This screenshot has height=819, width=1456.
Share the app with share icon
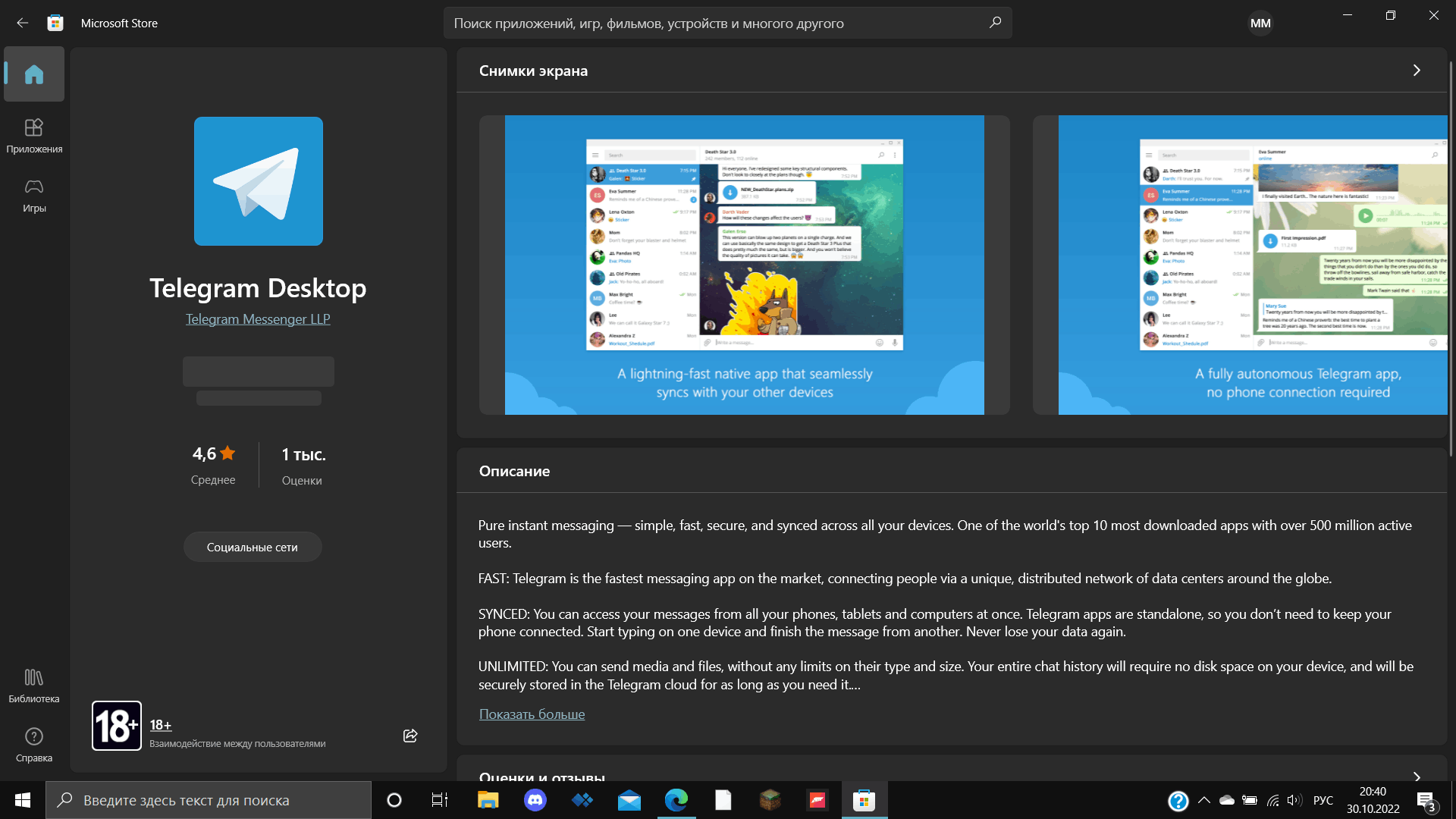tap(410, 736)
